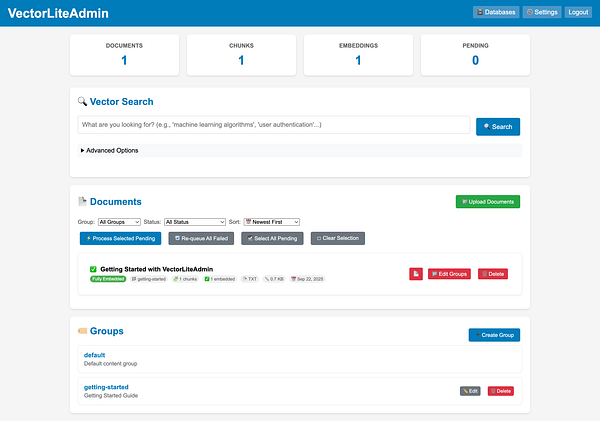Edit the getting-started group

point(470,391)
